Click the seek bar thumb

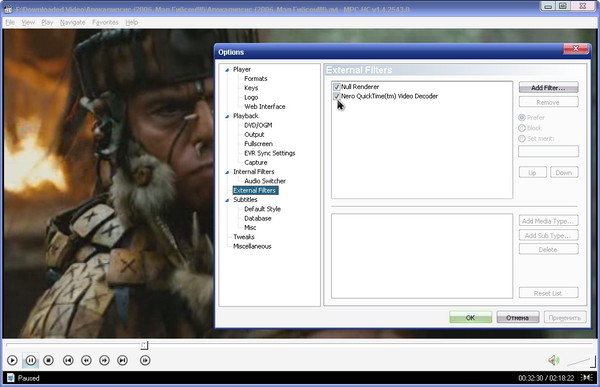tap(144, 345)
